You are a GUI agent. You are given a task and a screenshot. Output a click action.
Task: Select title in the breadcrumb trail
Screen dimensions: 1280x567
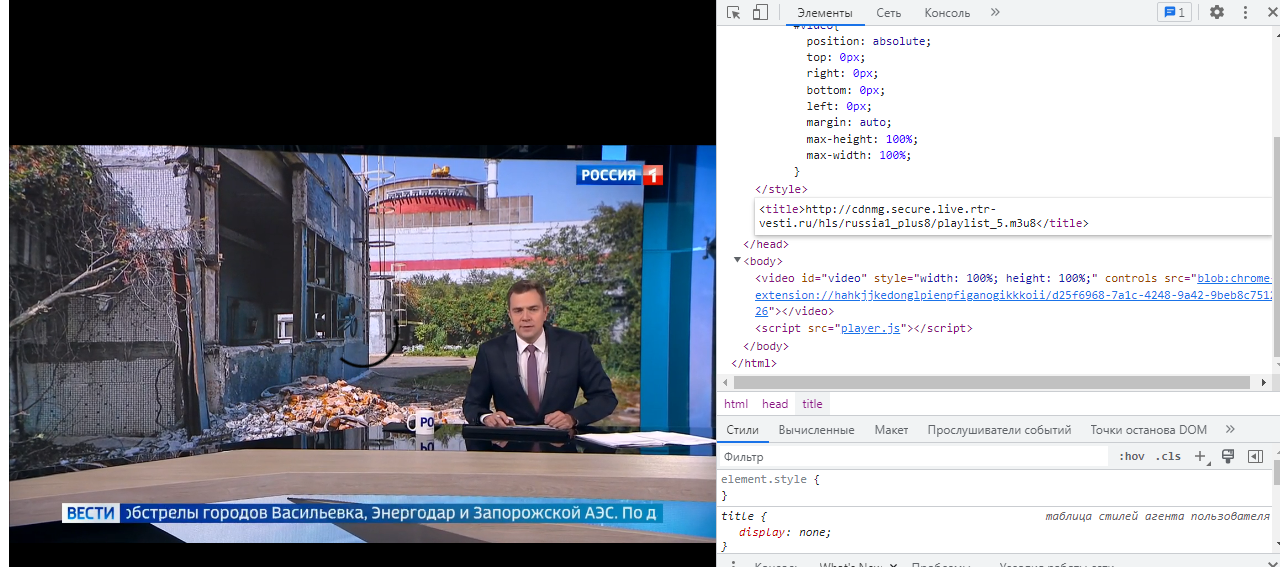[x=812, y=404]
